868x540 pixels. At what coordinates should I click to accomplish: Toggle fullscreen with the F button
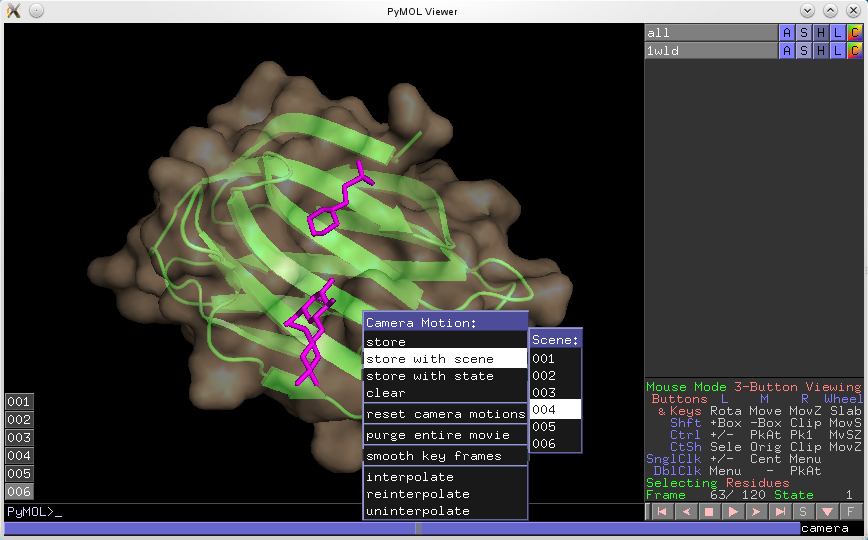tap(851, 512)
